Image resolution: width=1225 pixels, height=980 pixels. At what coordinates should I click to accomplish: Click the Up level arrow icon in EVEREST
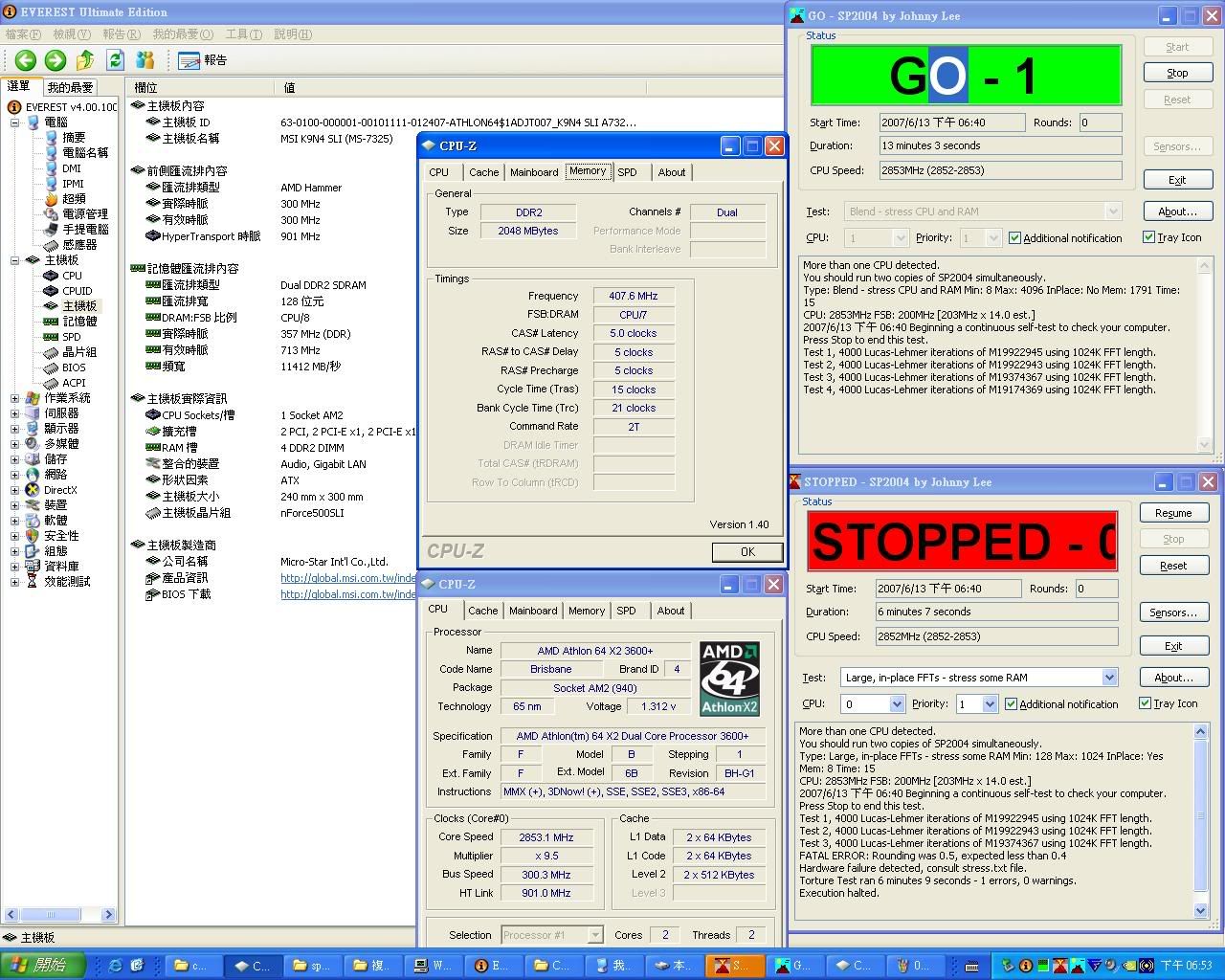(x=85, y=60)
